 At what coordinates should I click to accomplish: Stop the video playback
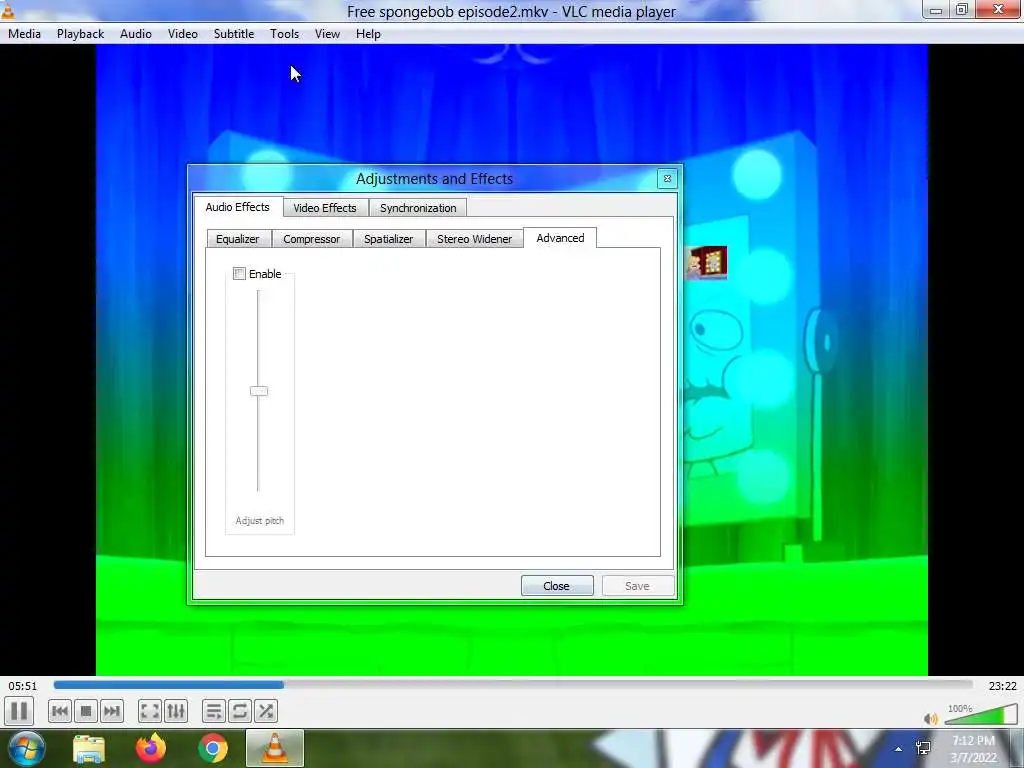pyautogui.click(x=86, y=711)
